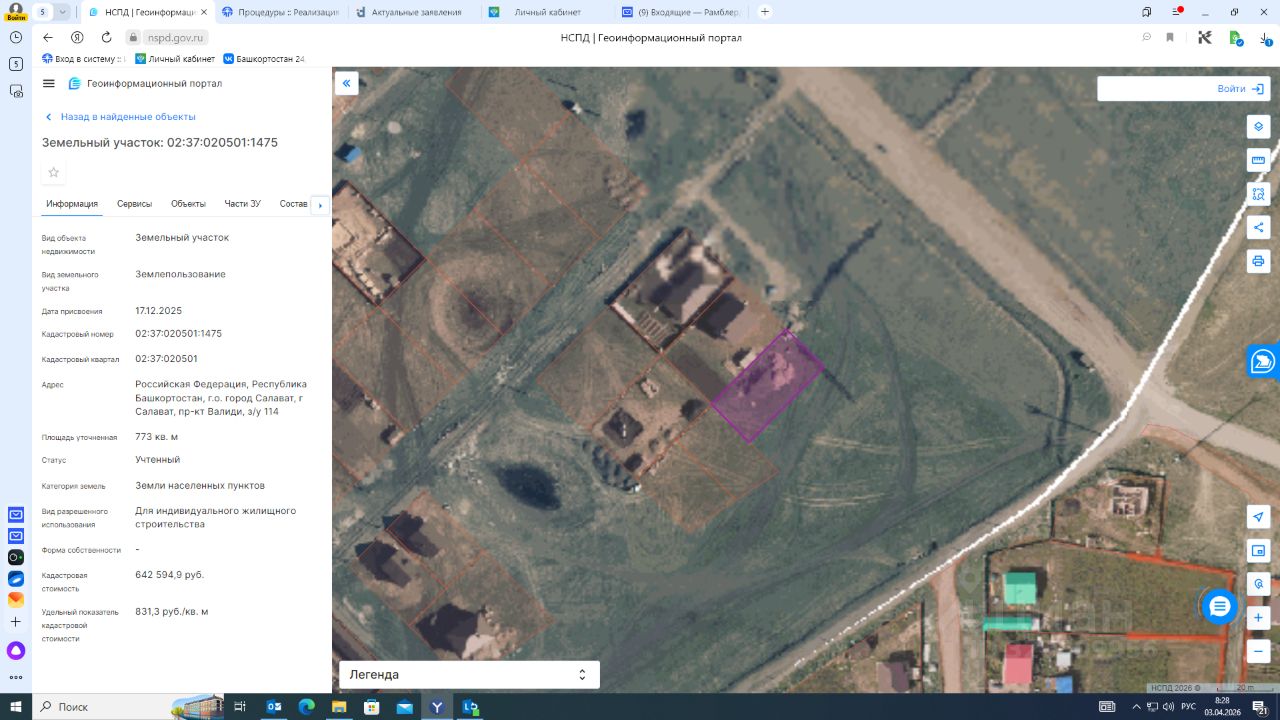1280x720 pixels.
Task: Open Башкортостан 24 bookmark
Action: pyautogui.click(x=264, y=59)
